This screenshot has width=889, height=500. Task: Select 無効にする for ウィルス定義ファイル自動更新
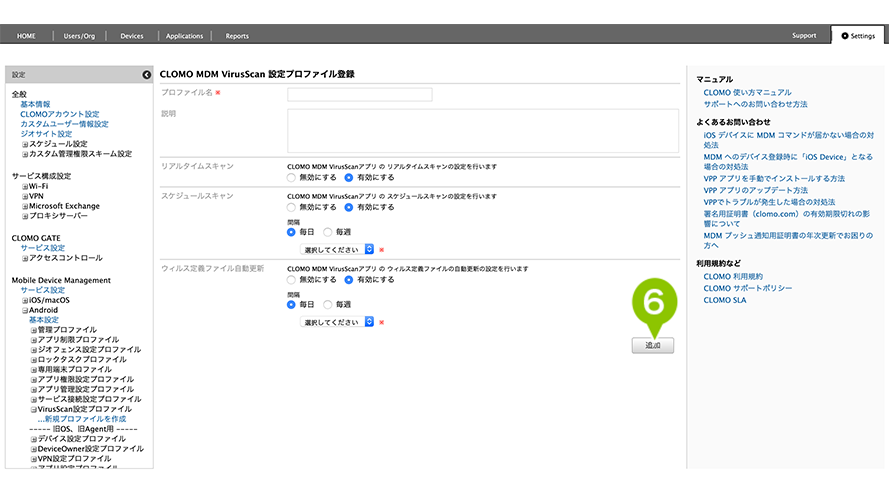point(291,280)
